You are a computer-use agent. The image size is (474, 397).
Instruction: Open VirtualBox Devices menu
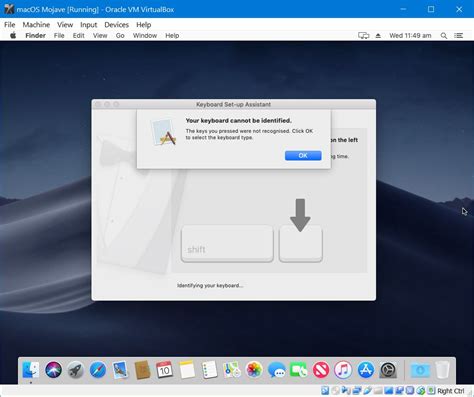[116, 25]
